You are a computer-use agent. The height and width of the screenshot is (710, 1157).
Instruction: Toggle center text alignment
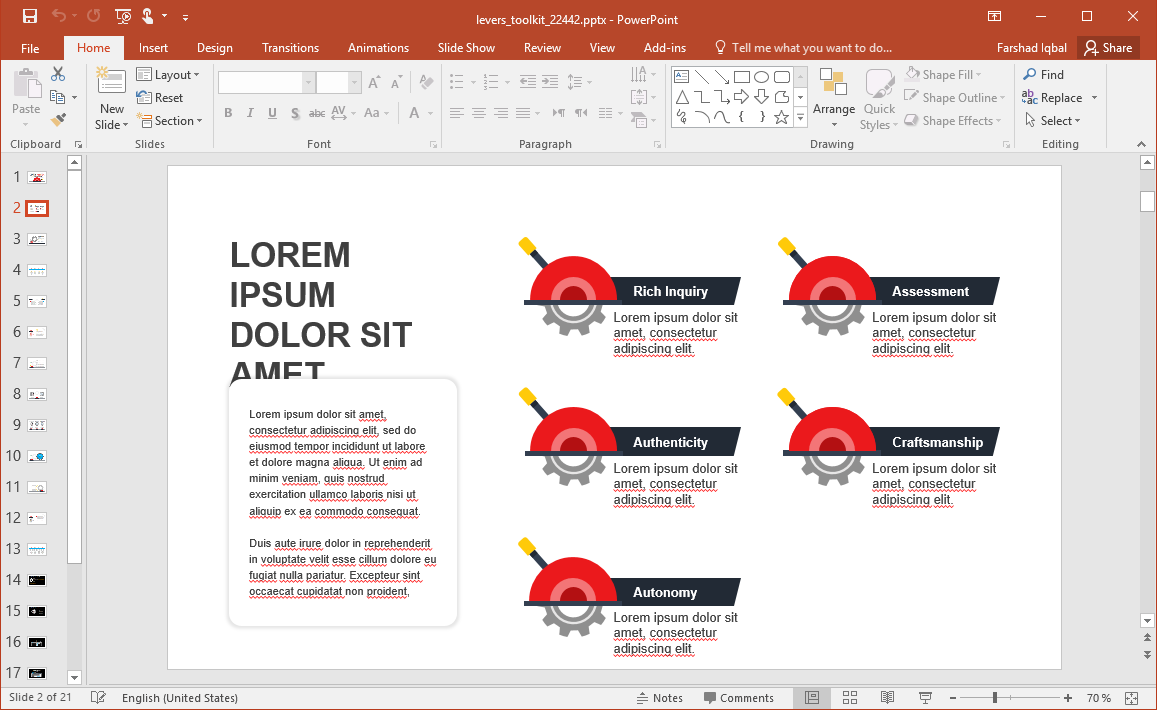pos(479,113)
